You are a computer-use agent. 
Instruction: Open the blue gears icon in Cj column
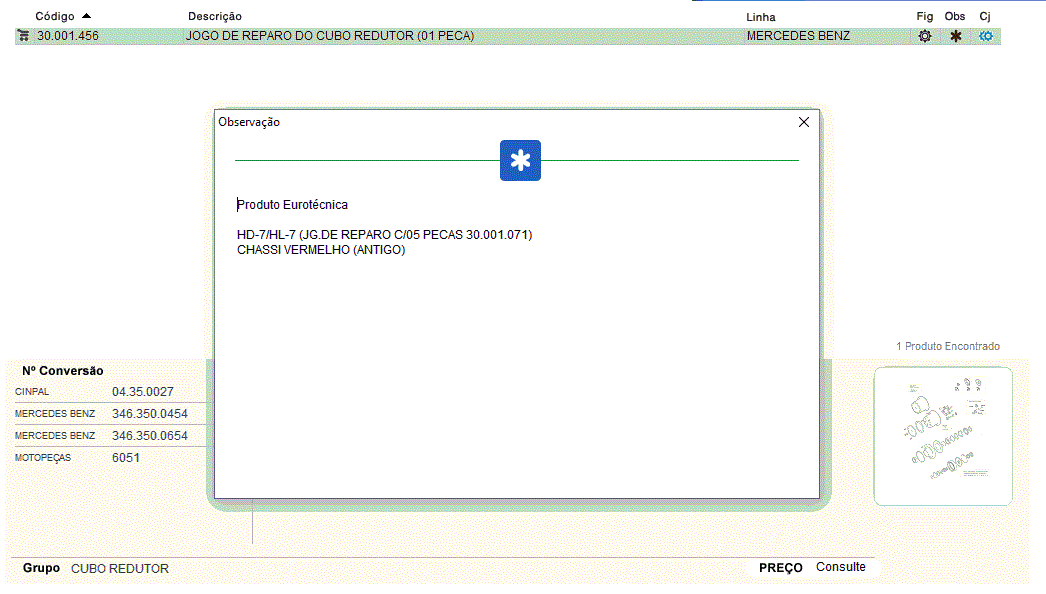tap(986, 36)
